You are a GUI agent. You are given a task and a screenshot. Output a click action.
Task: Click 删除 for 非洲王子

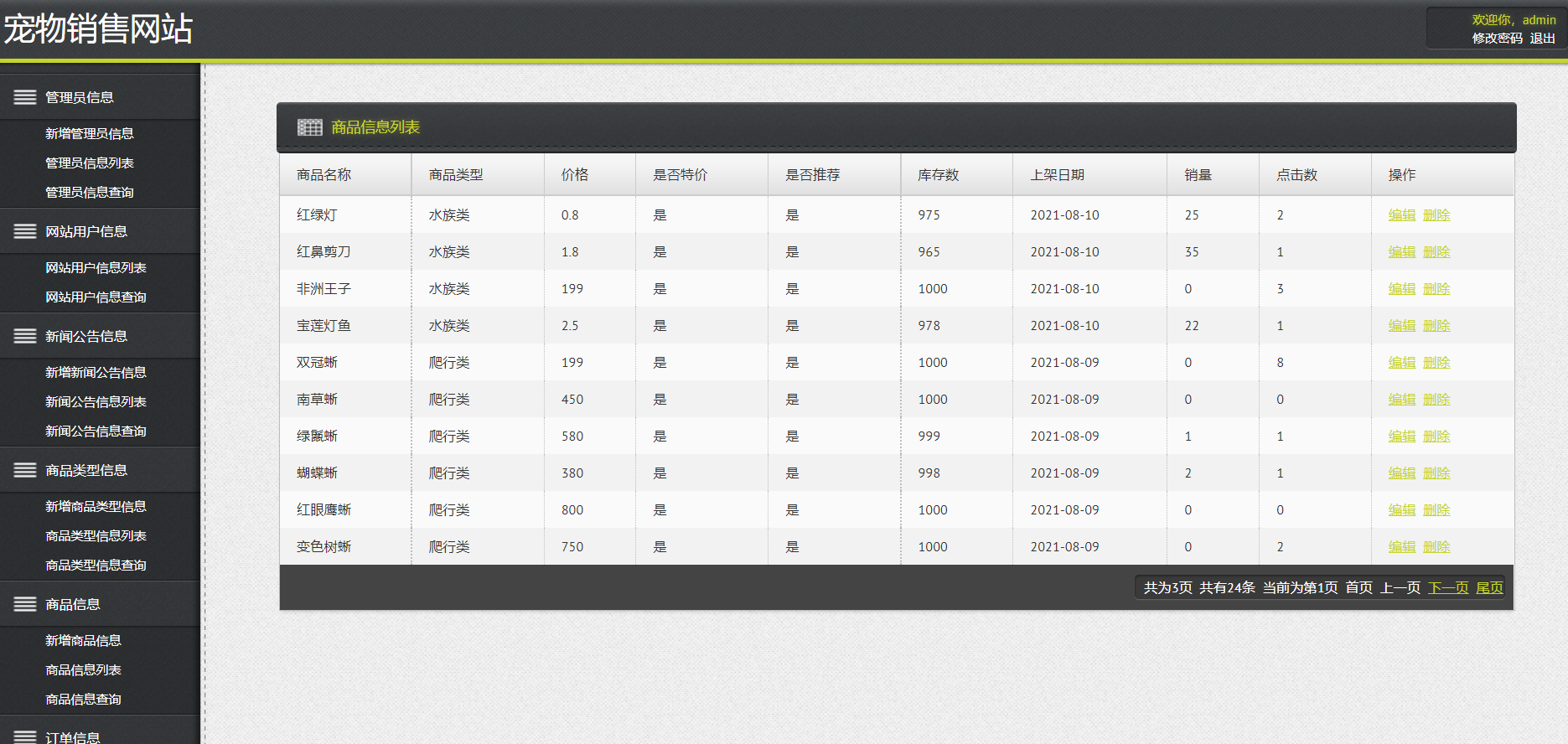pos(1436,289)
